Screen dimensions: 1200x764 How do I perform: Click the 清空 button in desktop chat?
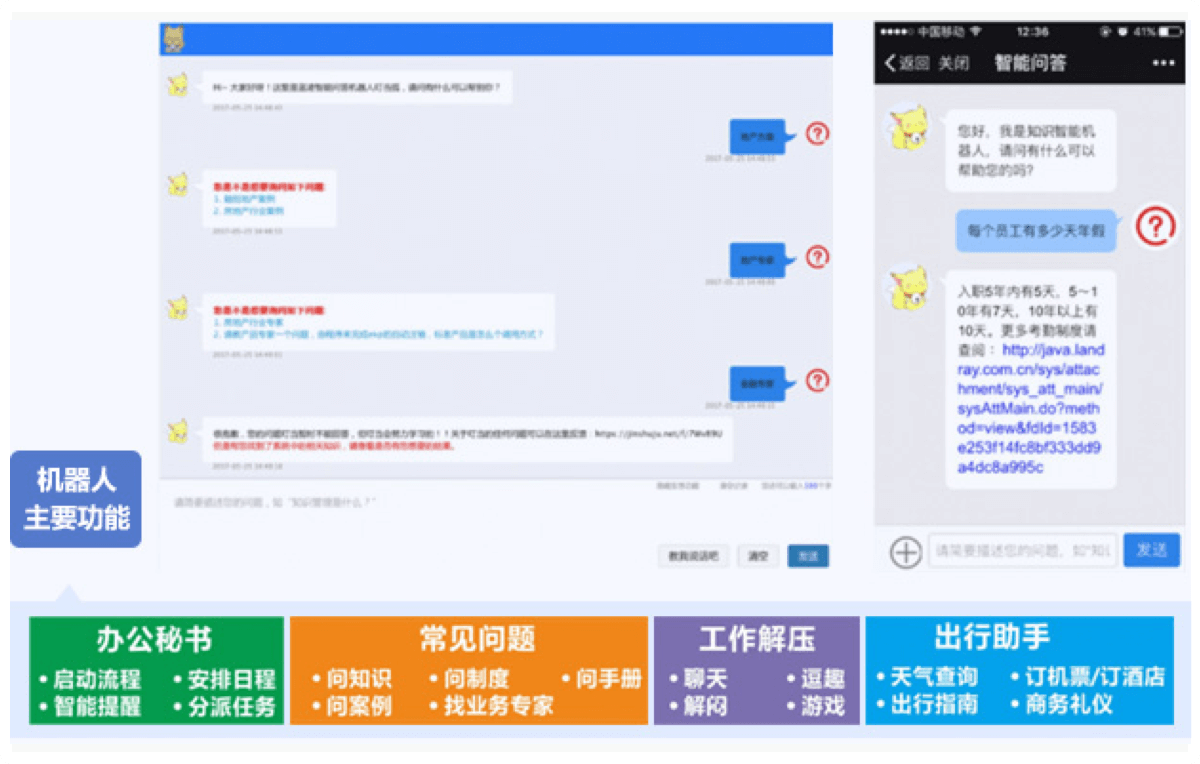pyautogui.click(x=758, y=557)
